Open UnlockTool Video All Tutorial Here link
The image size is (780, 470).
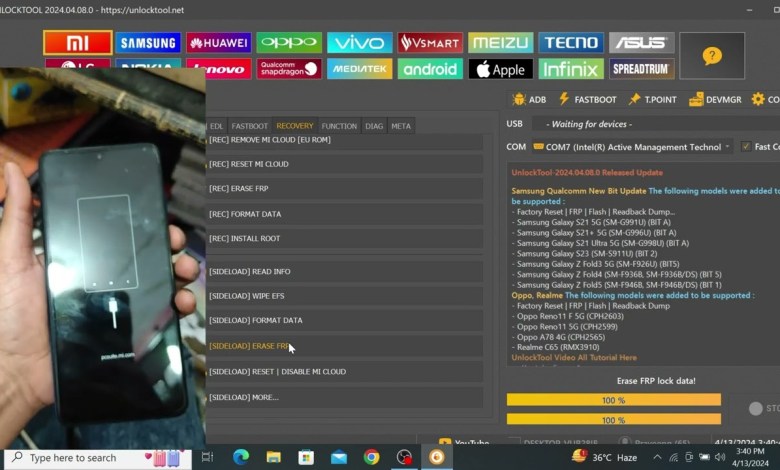tap(574, 357)
